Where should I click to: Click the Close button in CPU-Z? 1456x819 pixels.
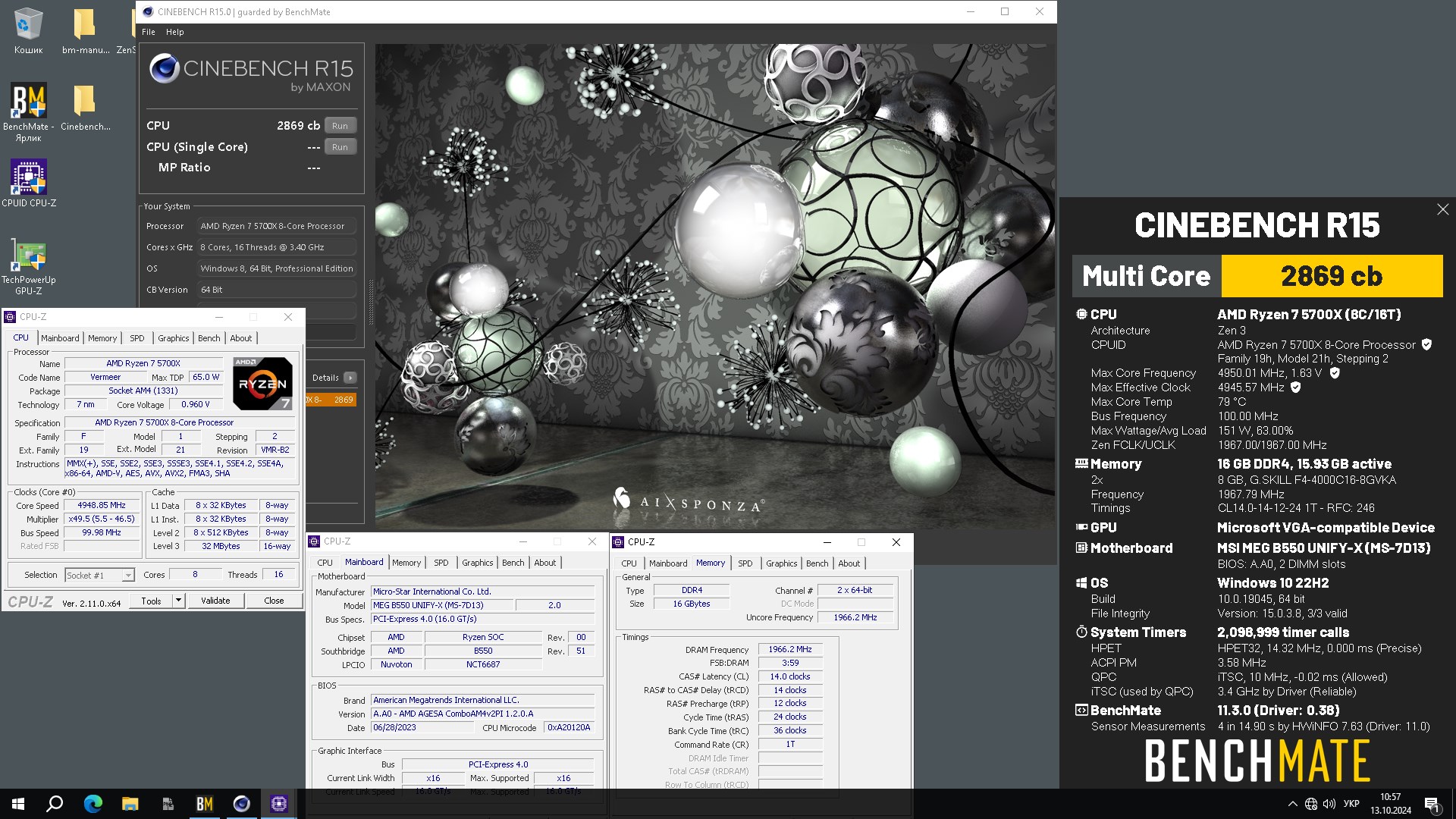click(274, 601)
